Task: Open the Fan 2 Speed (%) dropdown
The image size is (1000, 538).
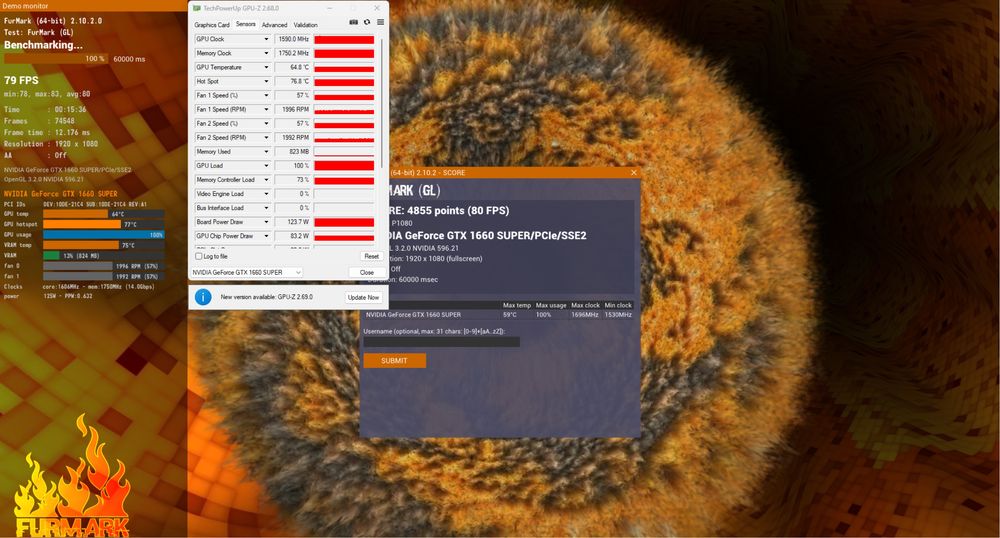Action: (267, 124)
